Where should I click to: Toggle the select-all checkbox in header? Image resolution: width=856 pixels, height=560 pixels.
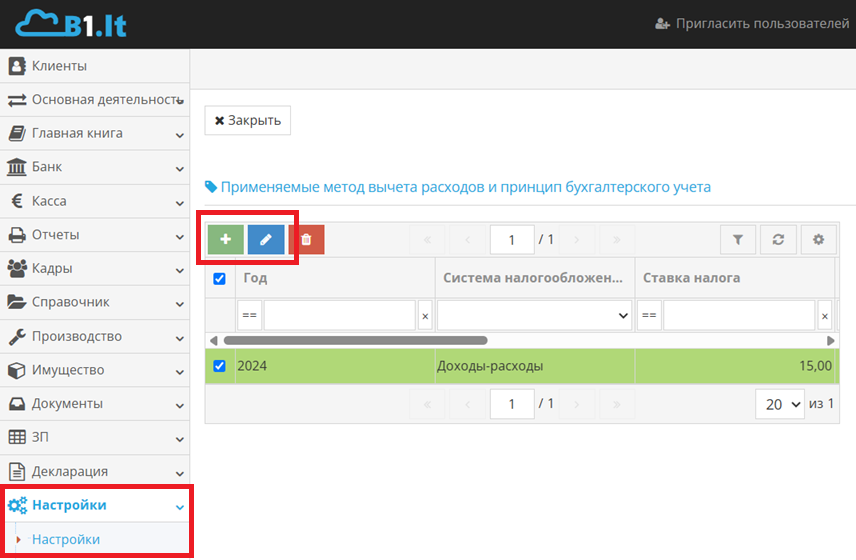(220, 278)
